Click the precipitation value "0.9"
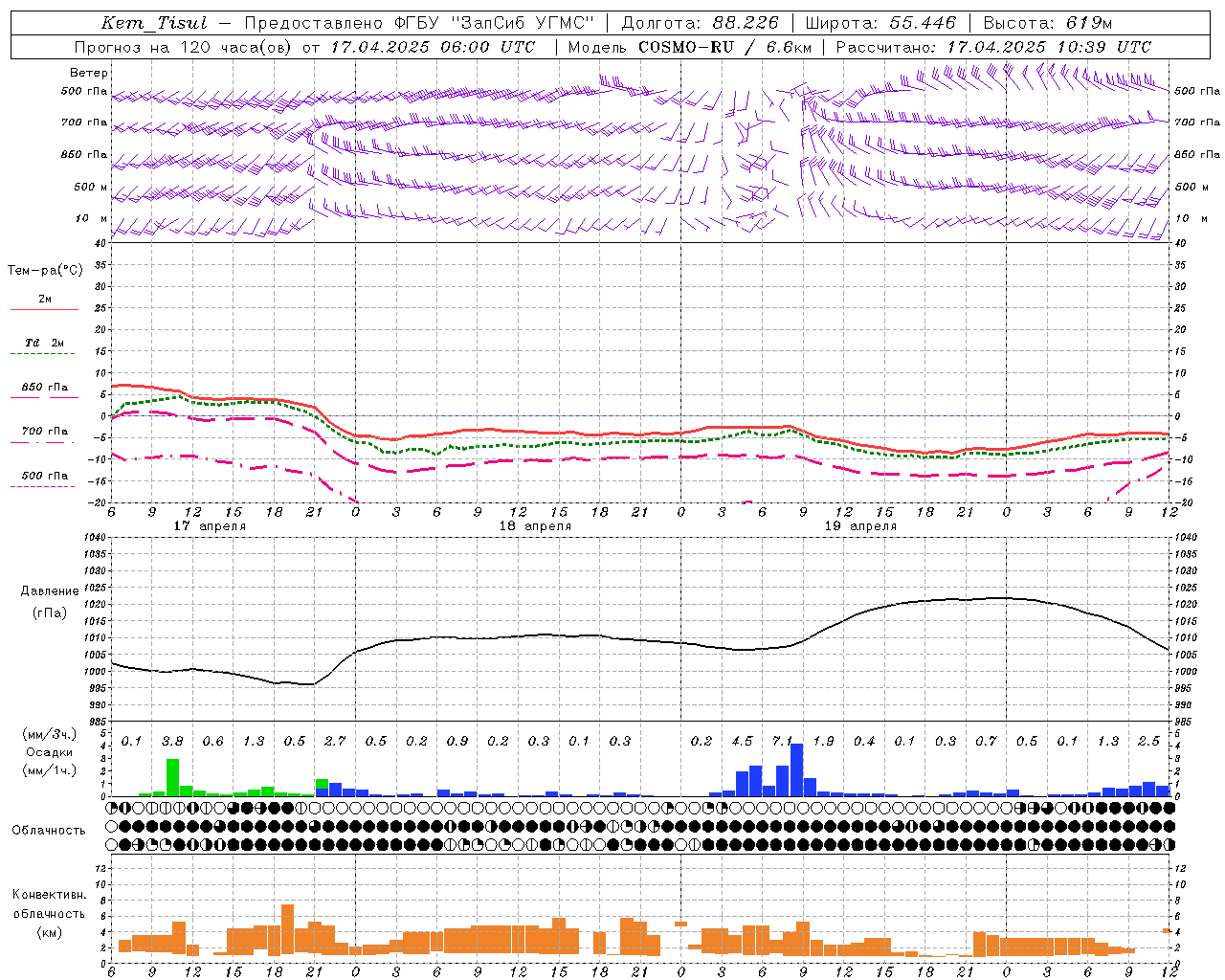This screenshot has width=1225, height=980. point(457,742)
